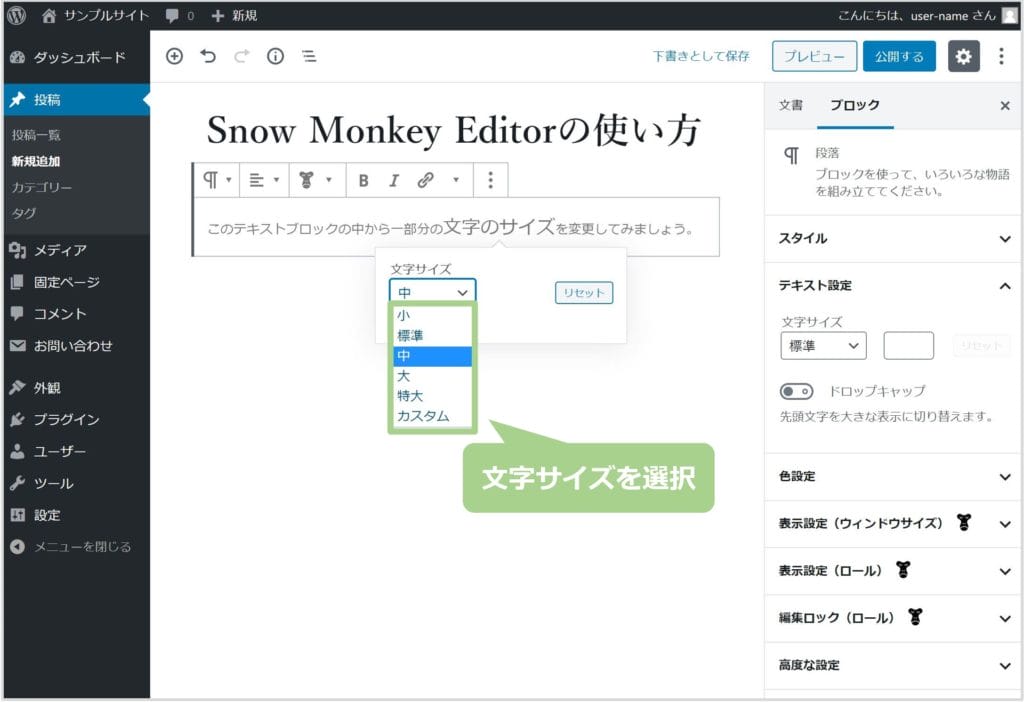Click the undo arrow icon
The width and height of the screenshot is (1024, 702).
point(208,56)
